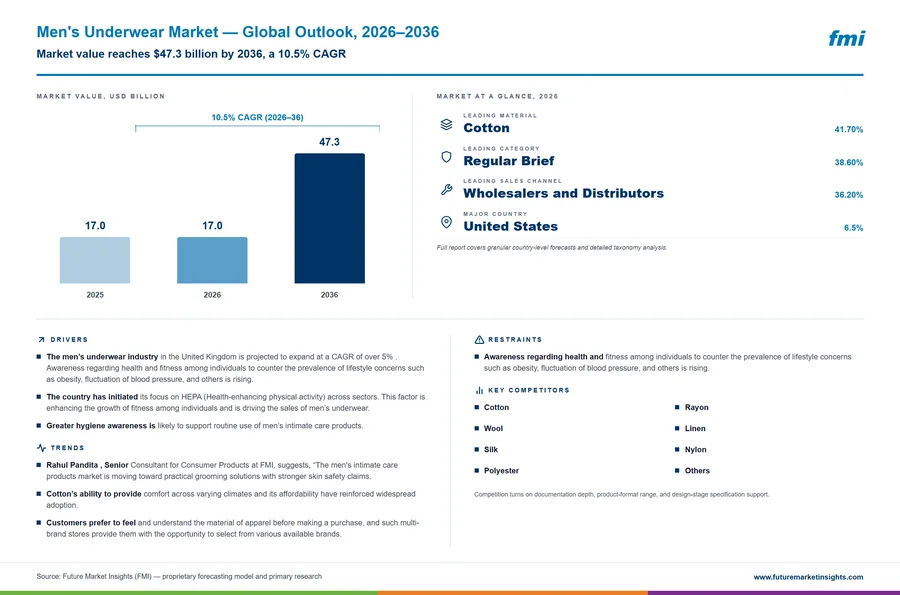Image resolution: width=900 pixels, height=595 pixels.
Task: Click Silk in the competitors list
Action: coord(491,450)
